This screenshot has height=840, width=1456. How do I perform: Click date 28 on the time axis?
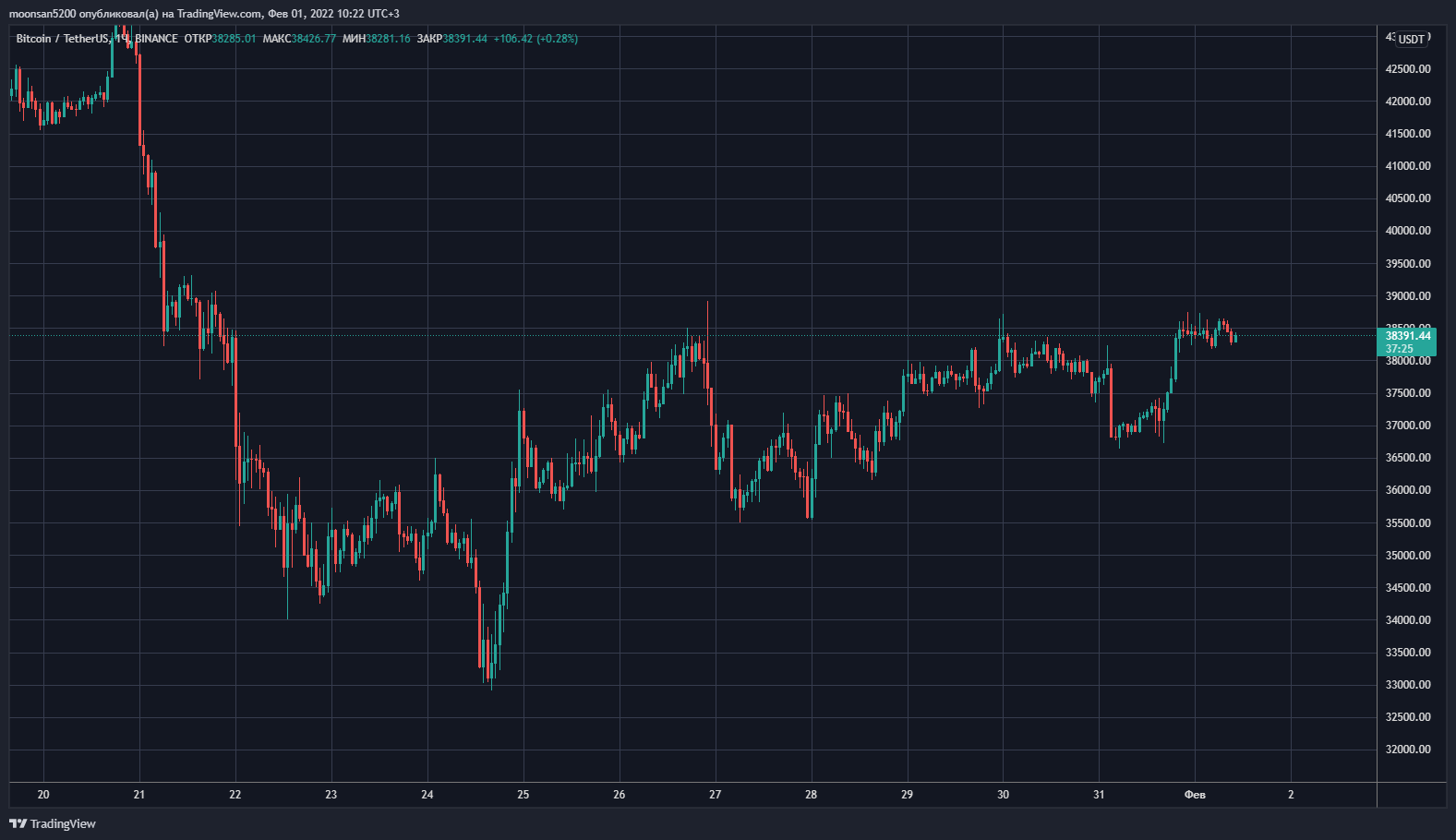(812, 795)
